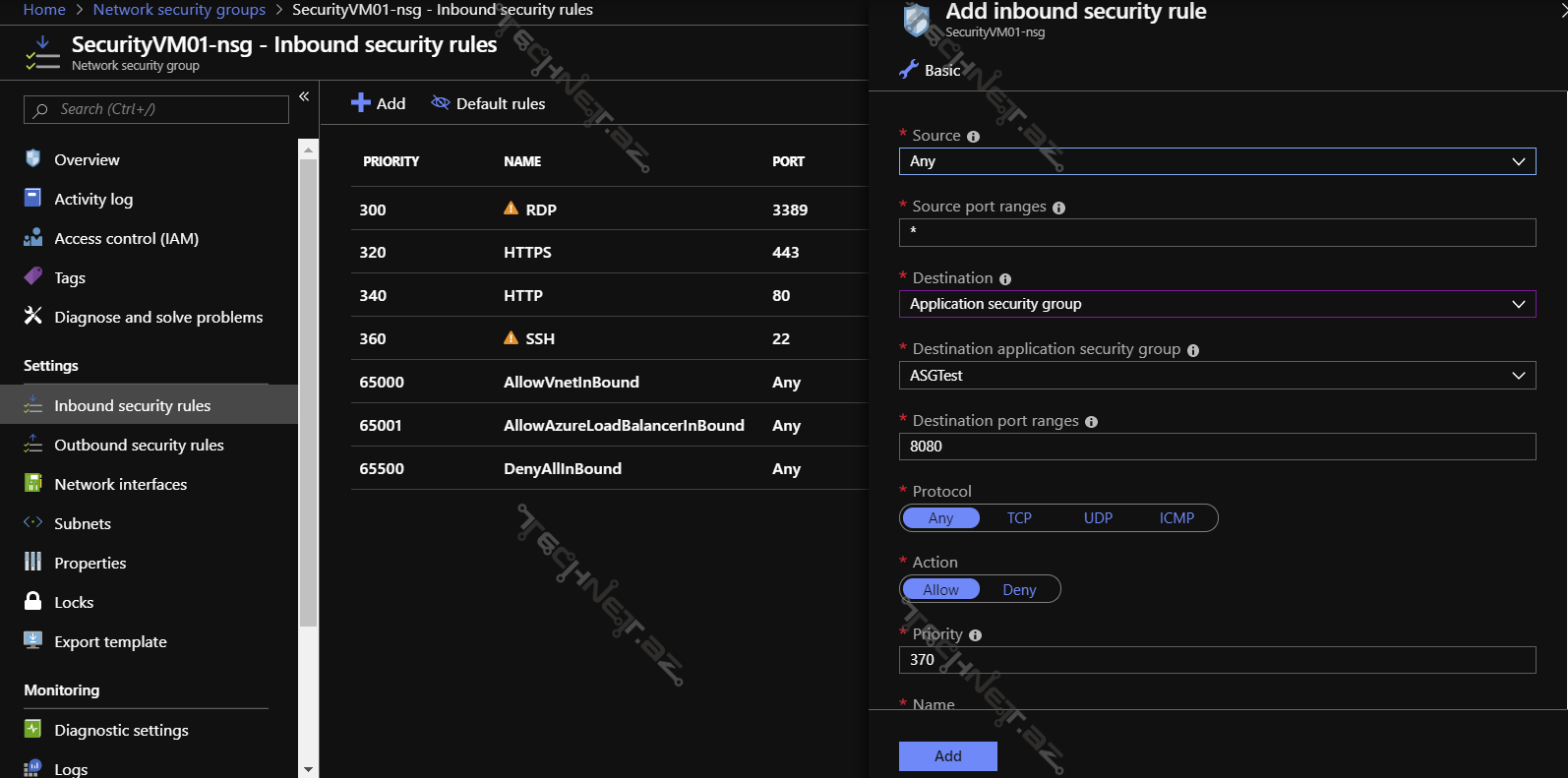
Task: Go to Outbound security rules
Action: (139, 445)
